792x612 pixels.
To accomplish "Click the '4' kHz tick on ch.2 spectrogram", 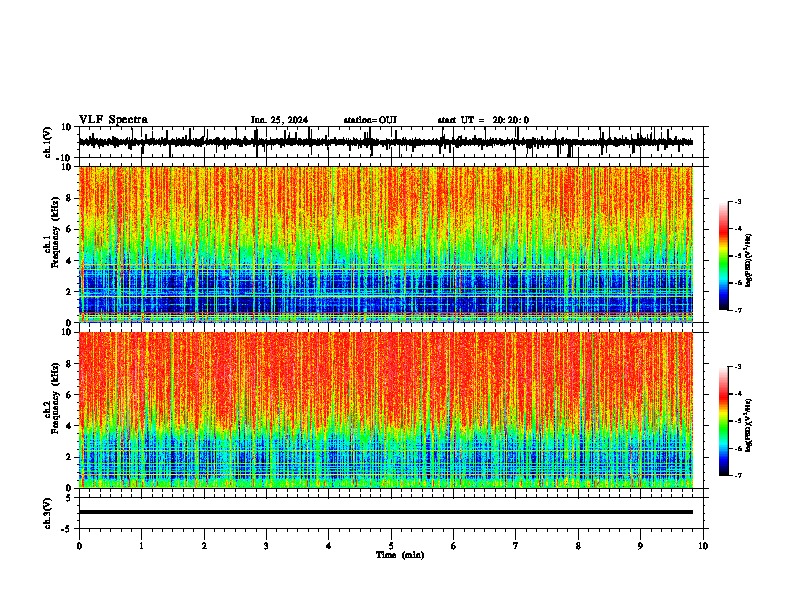I will 70,426.
